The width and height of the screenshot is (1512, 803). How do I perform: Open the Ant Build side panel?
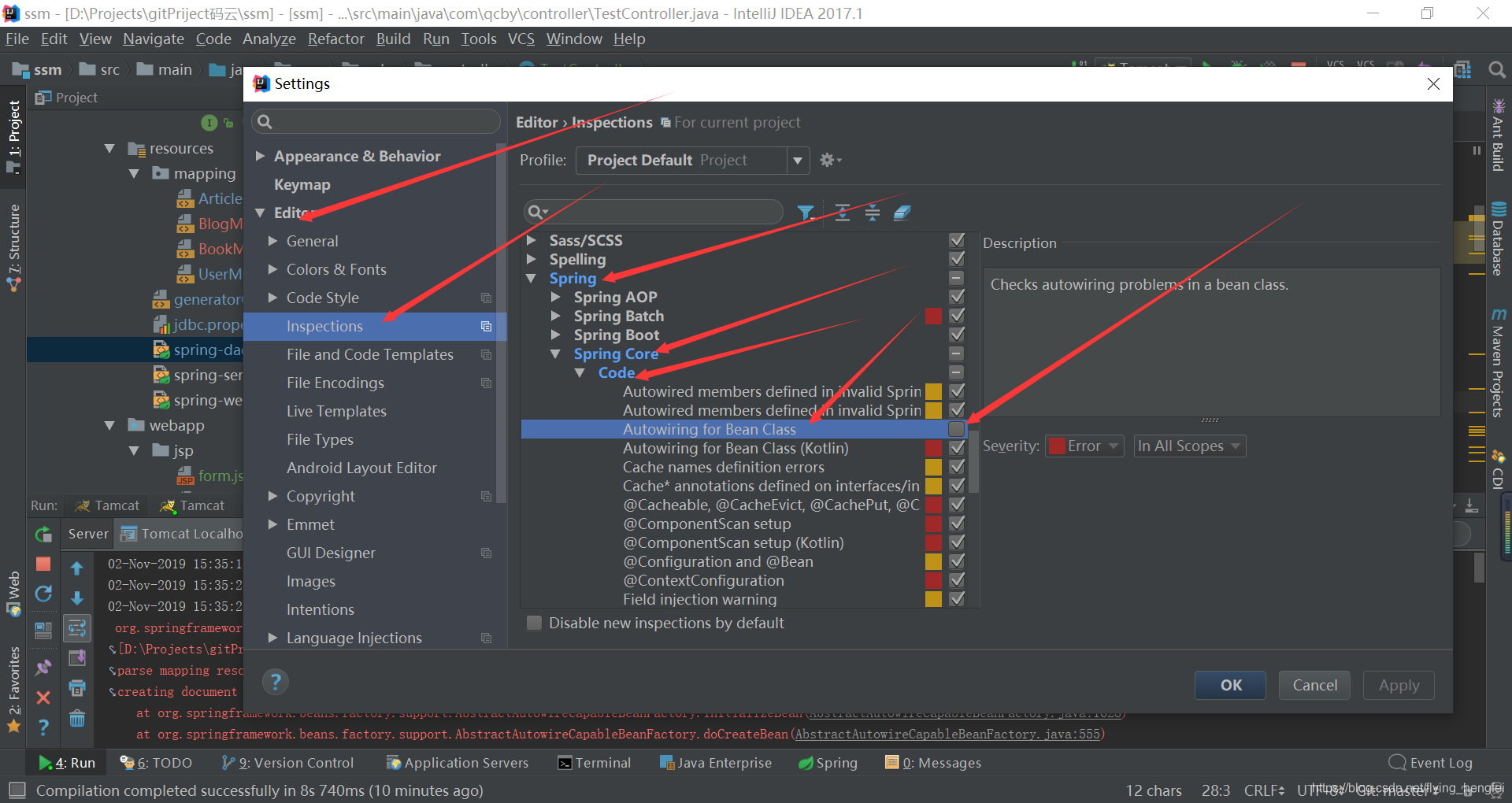[x=1499, y=135]
